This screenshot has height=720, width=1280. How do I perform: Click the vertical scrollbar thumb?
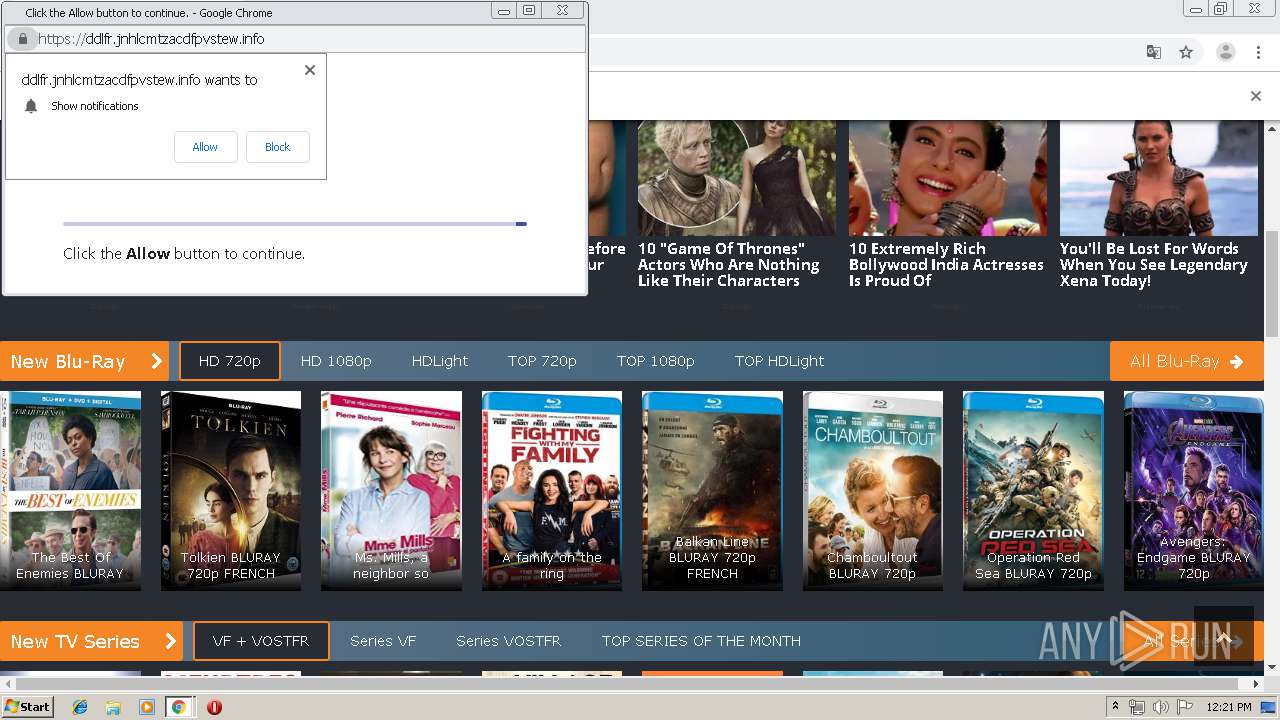(x=1272, y=283)
